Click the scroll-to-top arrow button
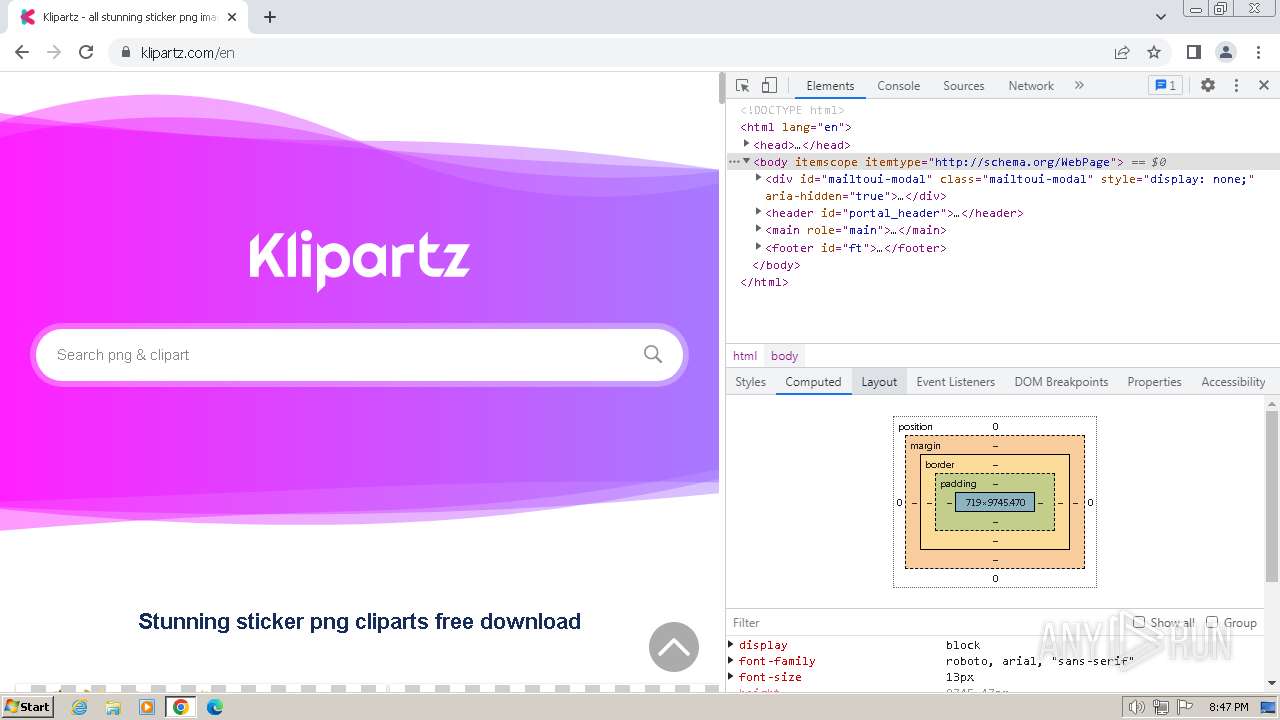This screenshot has width=1280, height=720. coord(674,647)
